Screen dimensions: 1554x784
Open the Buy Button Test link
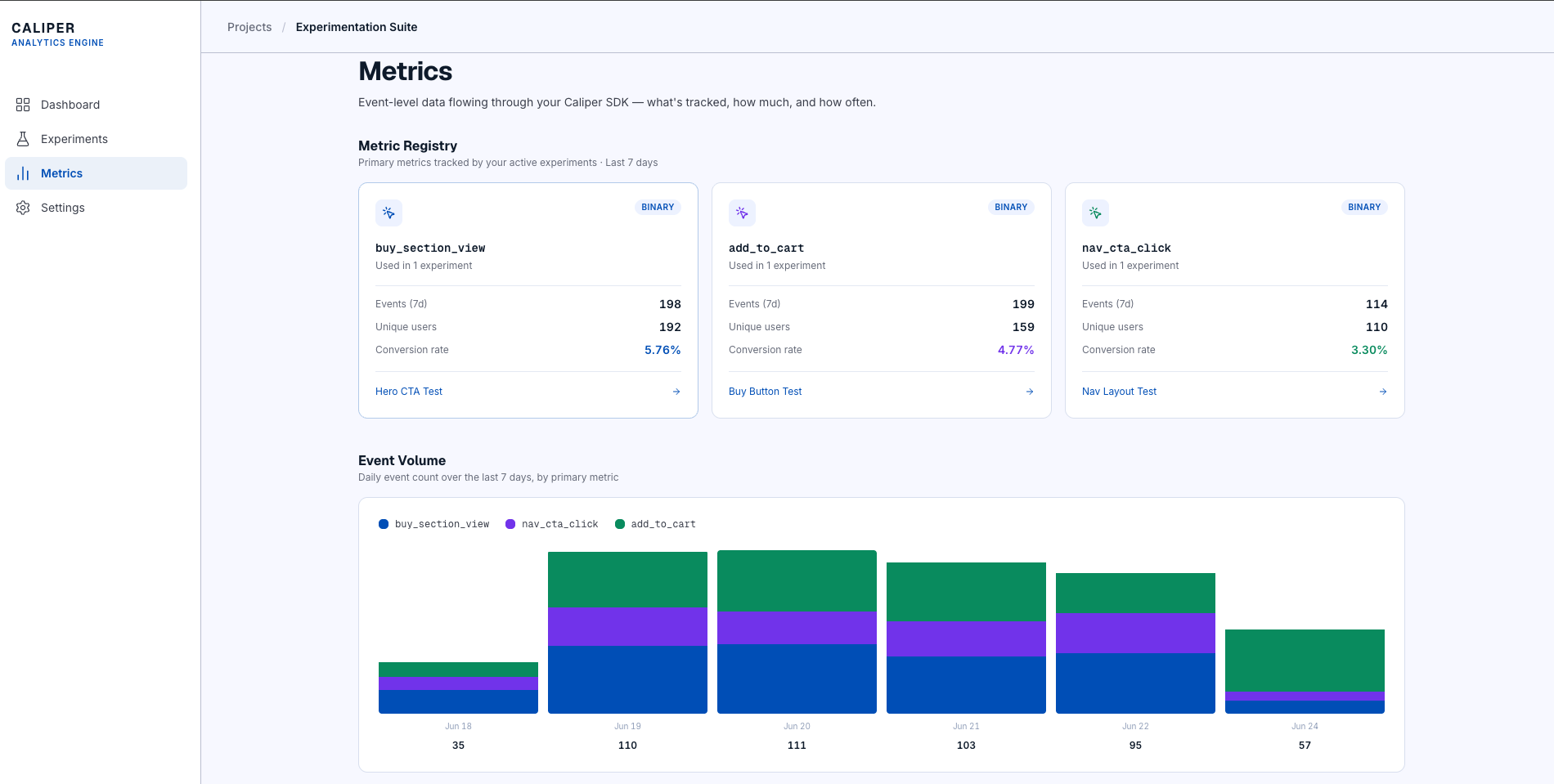[765, 392]
